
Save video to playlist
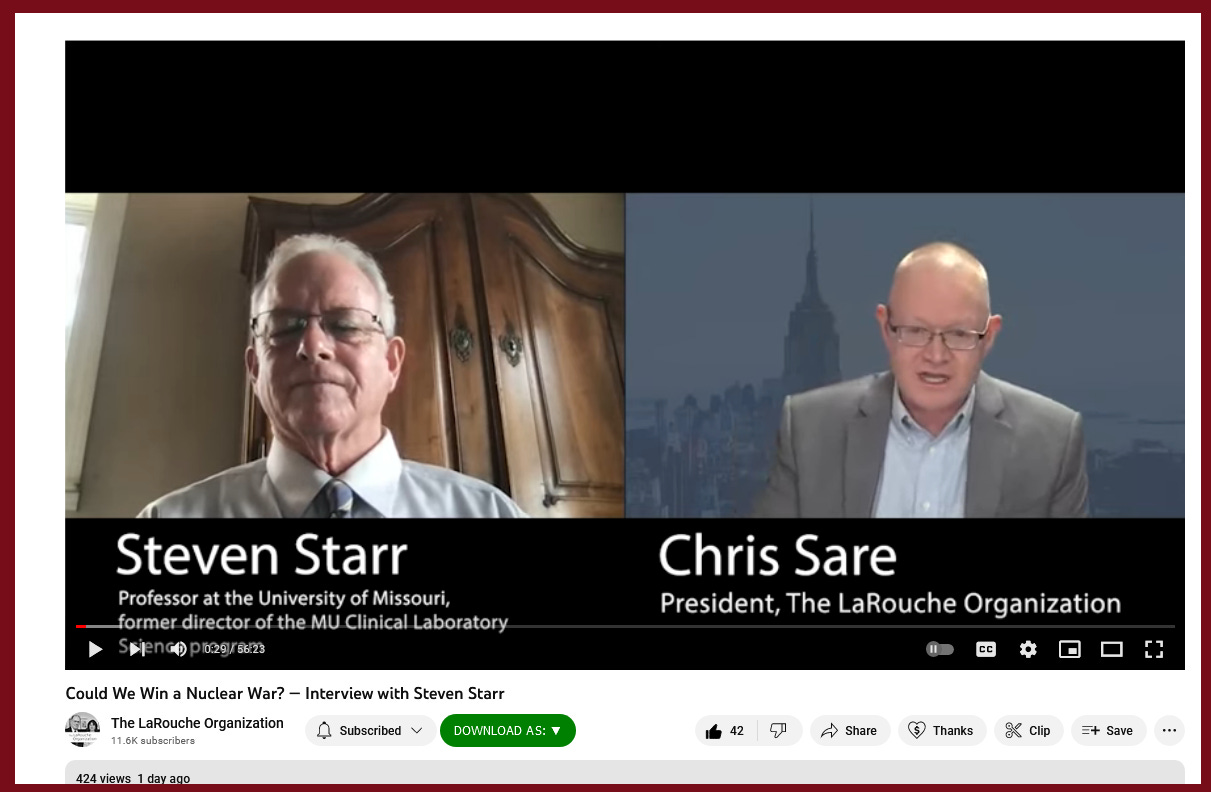[x=1109, y=731]
